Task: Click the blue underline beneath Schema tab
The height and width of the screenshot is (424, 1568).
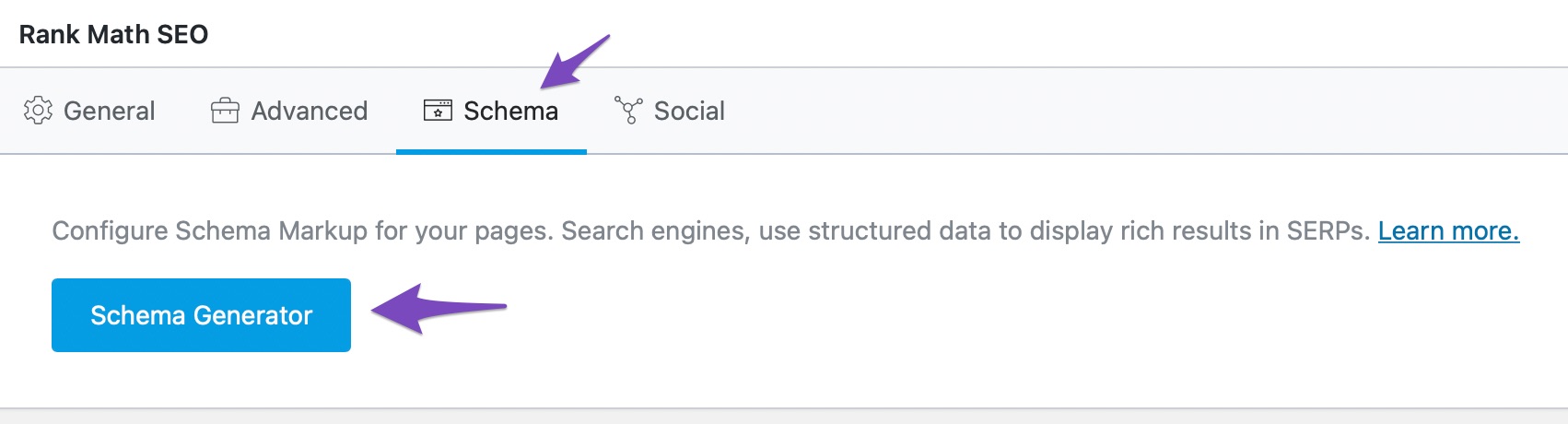Action: (x=491, y=151)
